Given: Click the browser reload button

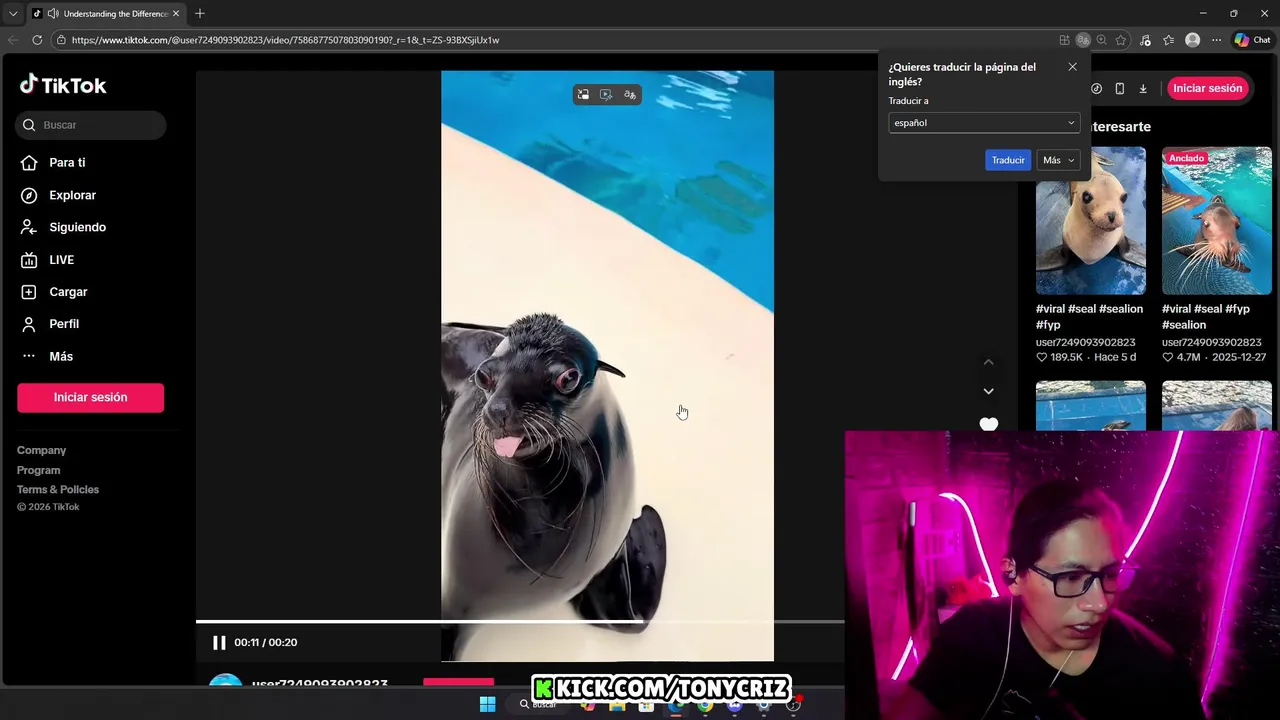Looking at the screenshot, I should (37, 40).
